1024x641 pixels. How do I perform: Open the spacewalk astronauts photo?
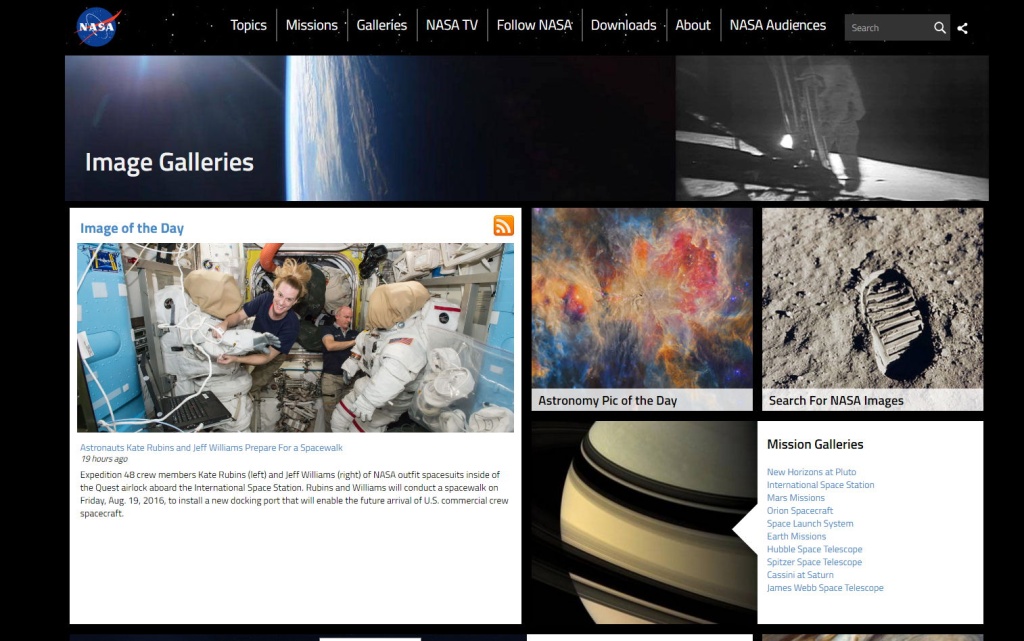pyautogui.click(x=295, y=337)
